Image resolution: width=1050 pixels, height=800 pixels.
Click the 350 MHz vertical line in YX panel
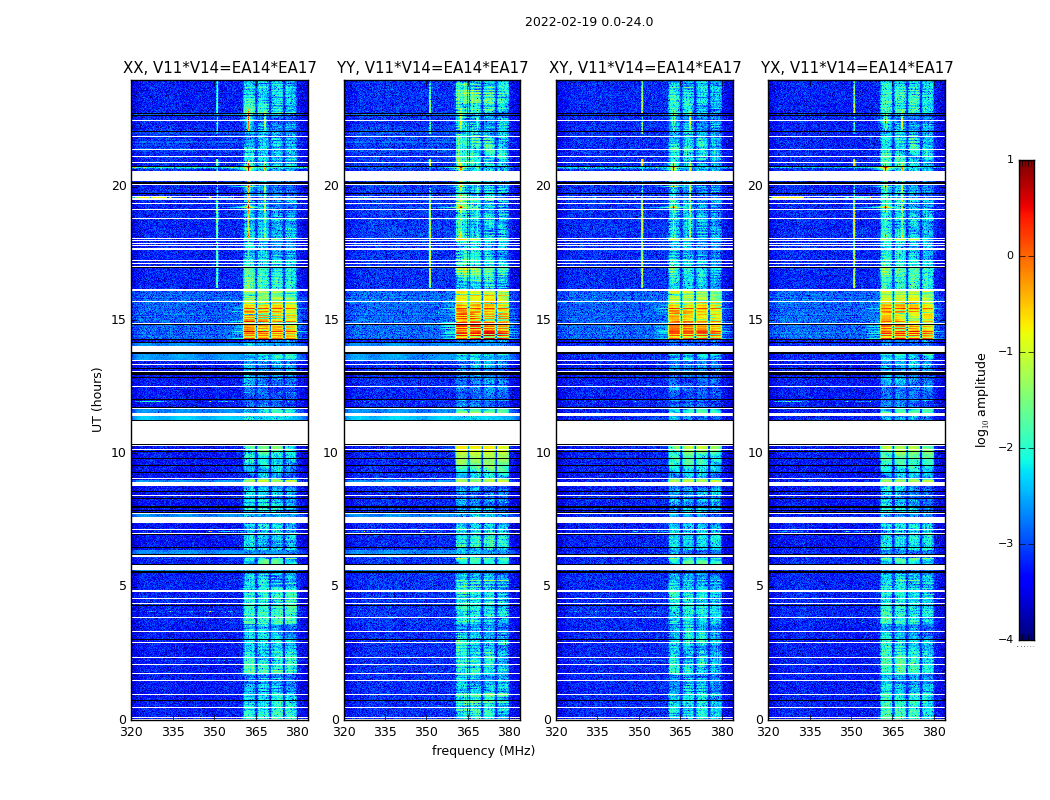click(854, 185)
